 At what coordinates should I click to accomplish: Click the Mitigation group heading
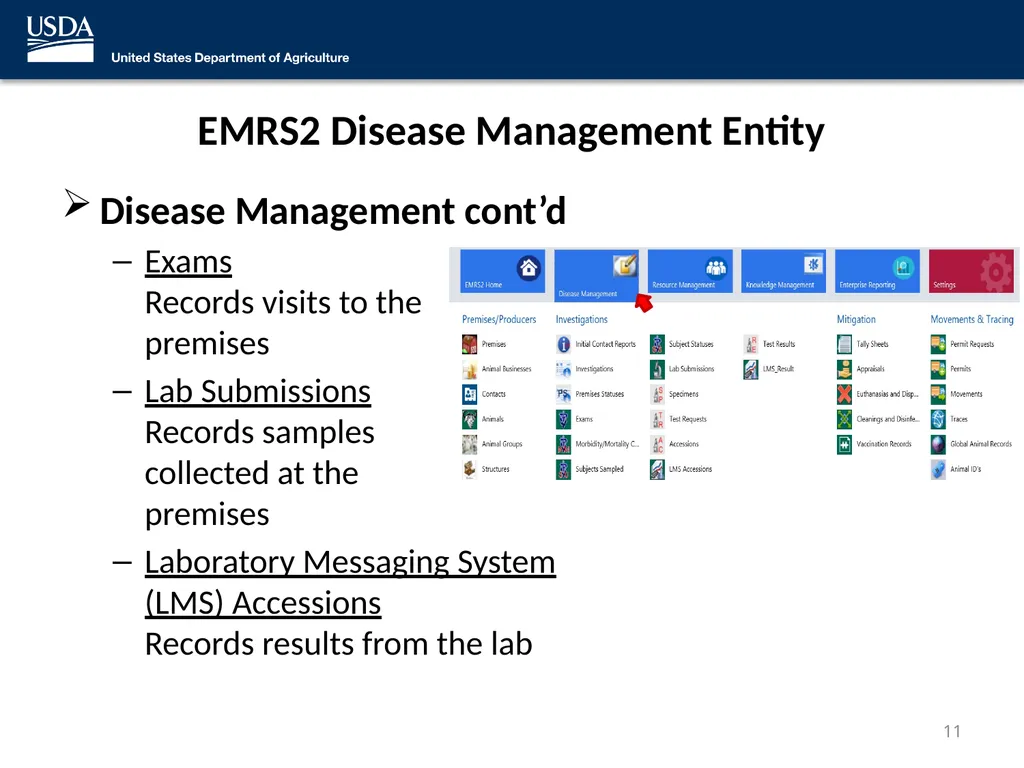tap(856, 319)
